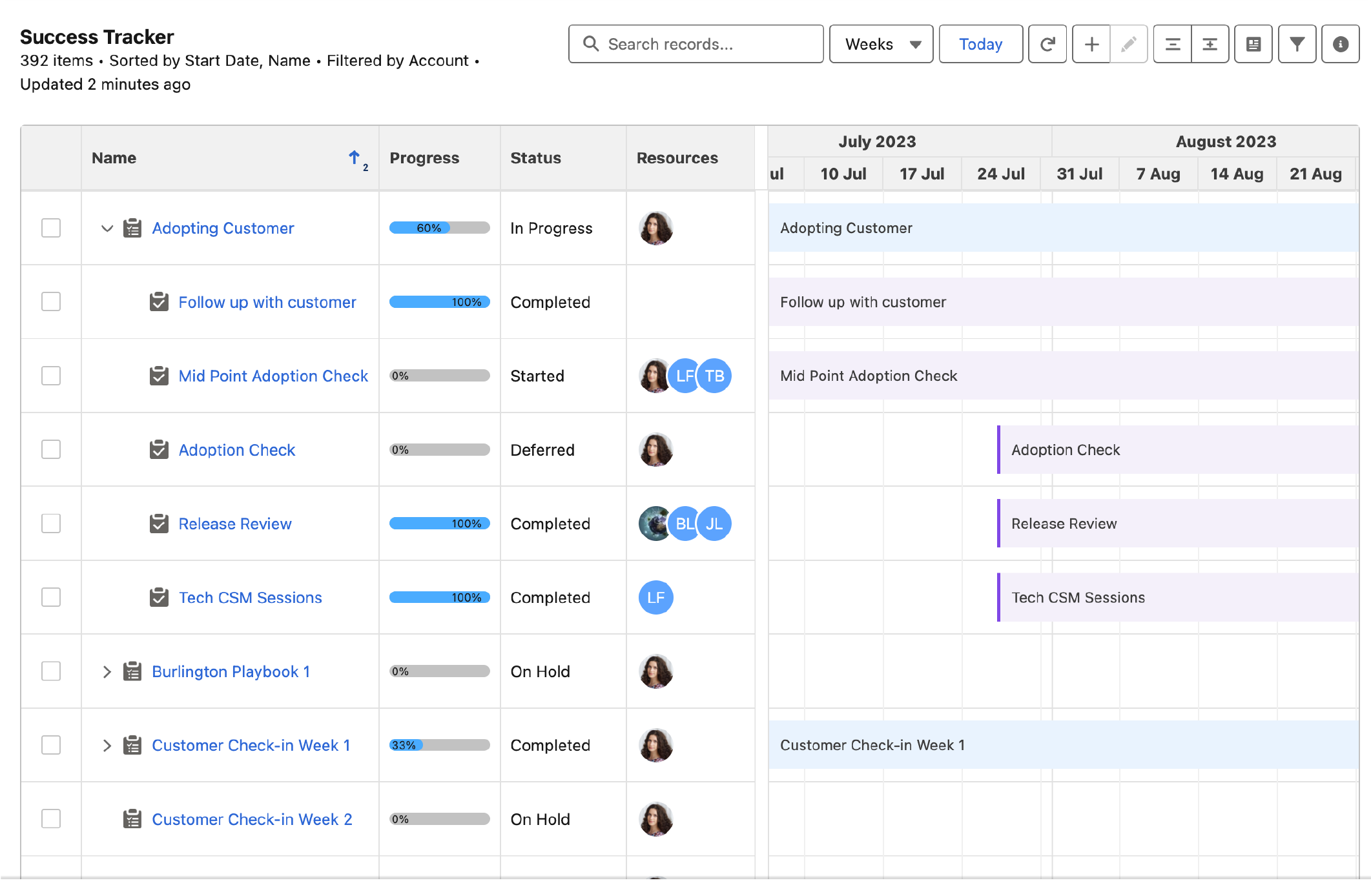
Task: Click the collapse all rows icon
Action: click(1172, 44)
